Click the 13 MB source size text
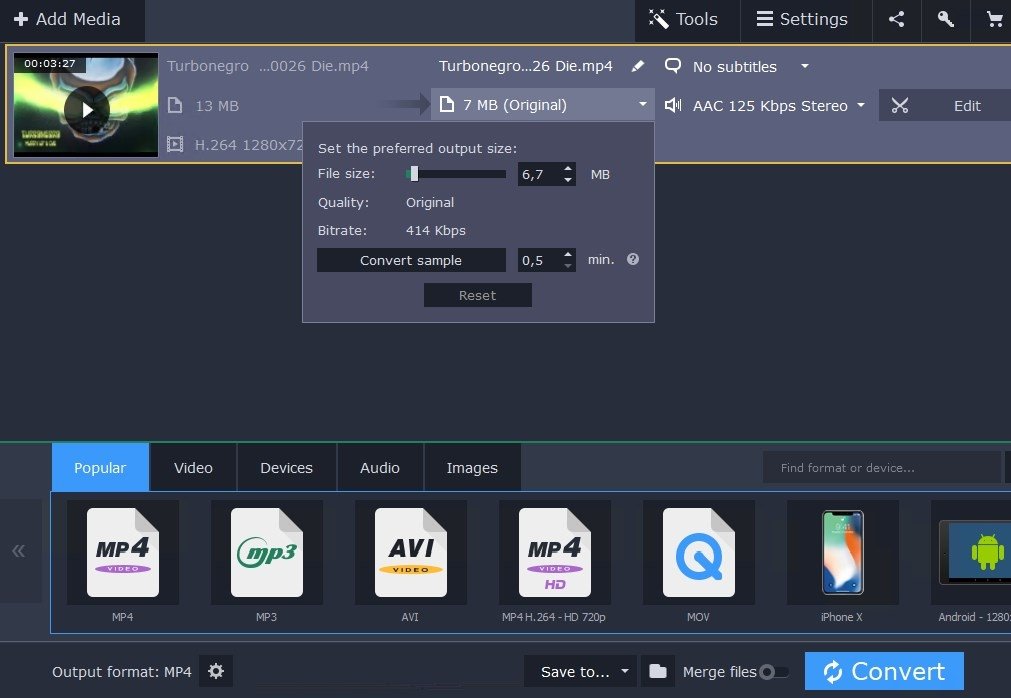The width and height of the screenshot is (1011, 698). click(217, 106)
